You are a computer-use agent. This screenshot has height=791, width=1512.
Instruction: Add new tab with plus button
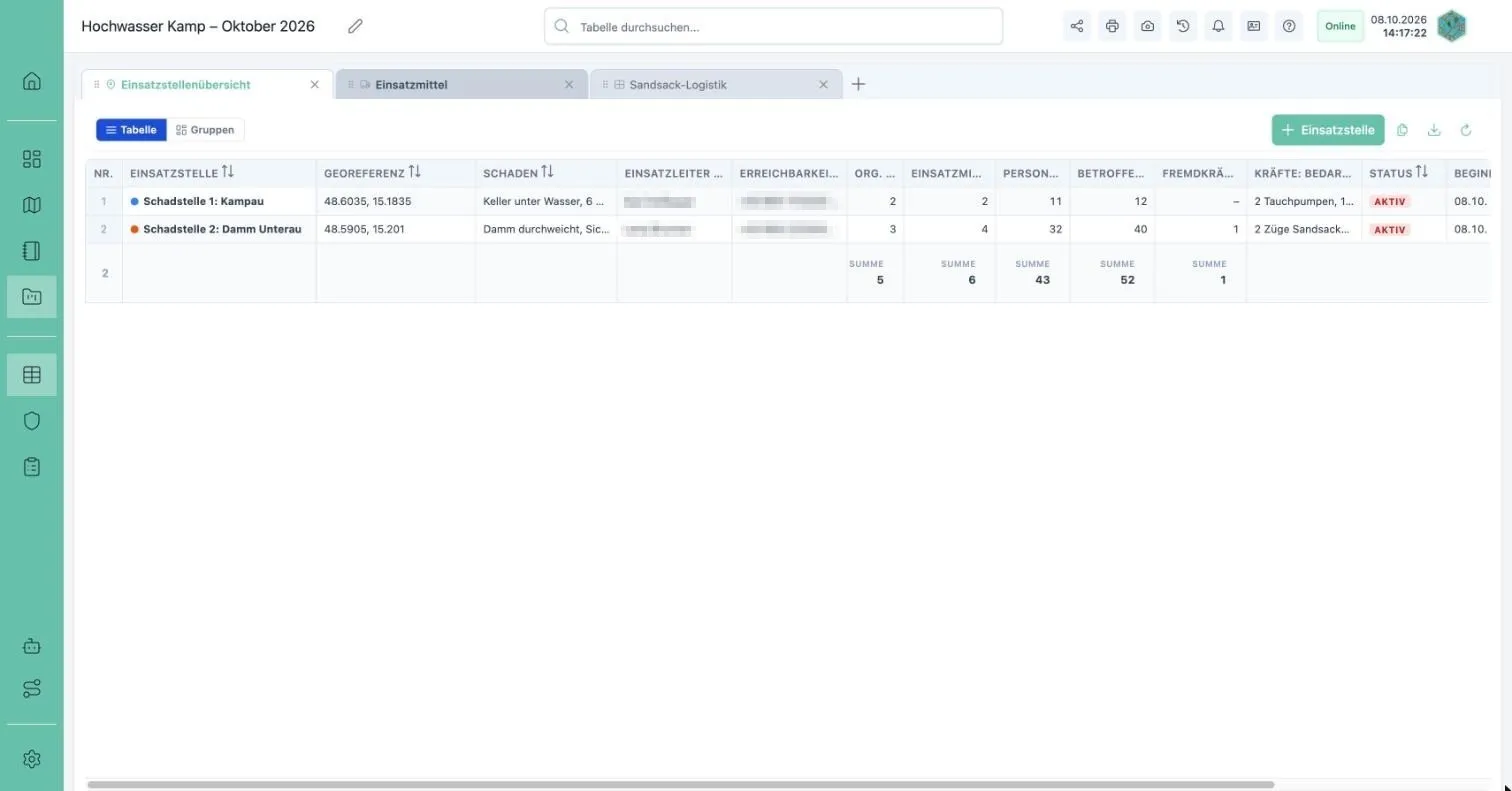point(858,84)
